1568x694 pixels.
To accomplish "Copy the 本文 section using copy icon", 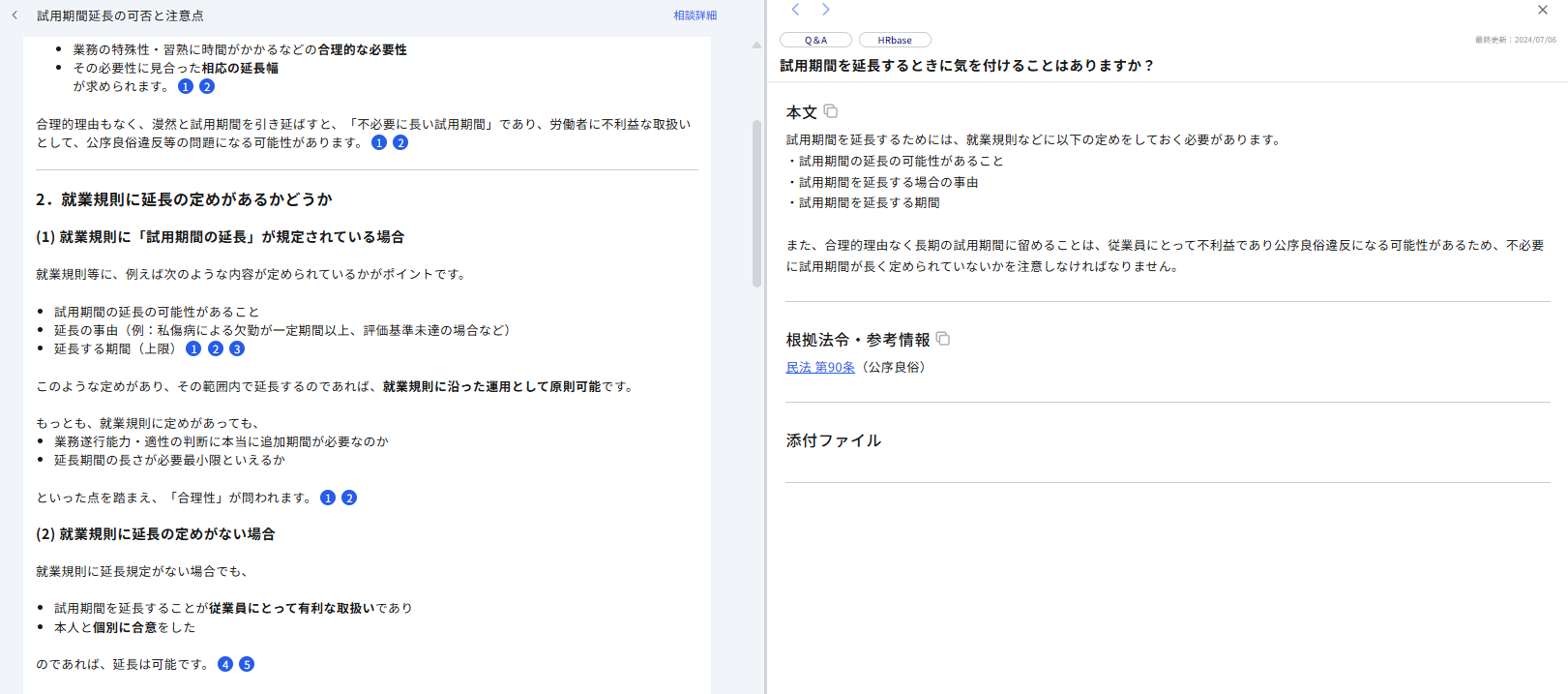I will [830, 111].
